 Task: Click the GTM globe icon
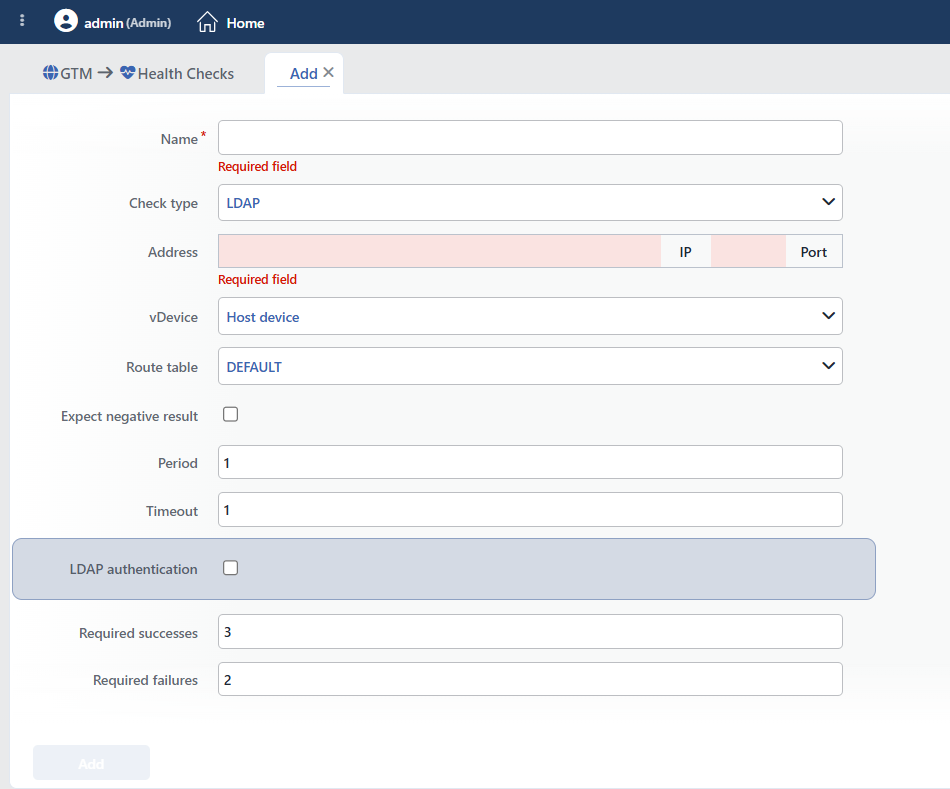click(50, 73)
